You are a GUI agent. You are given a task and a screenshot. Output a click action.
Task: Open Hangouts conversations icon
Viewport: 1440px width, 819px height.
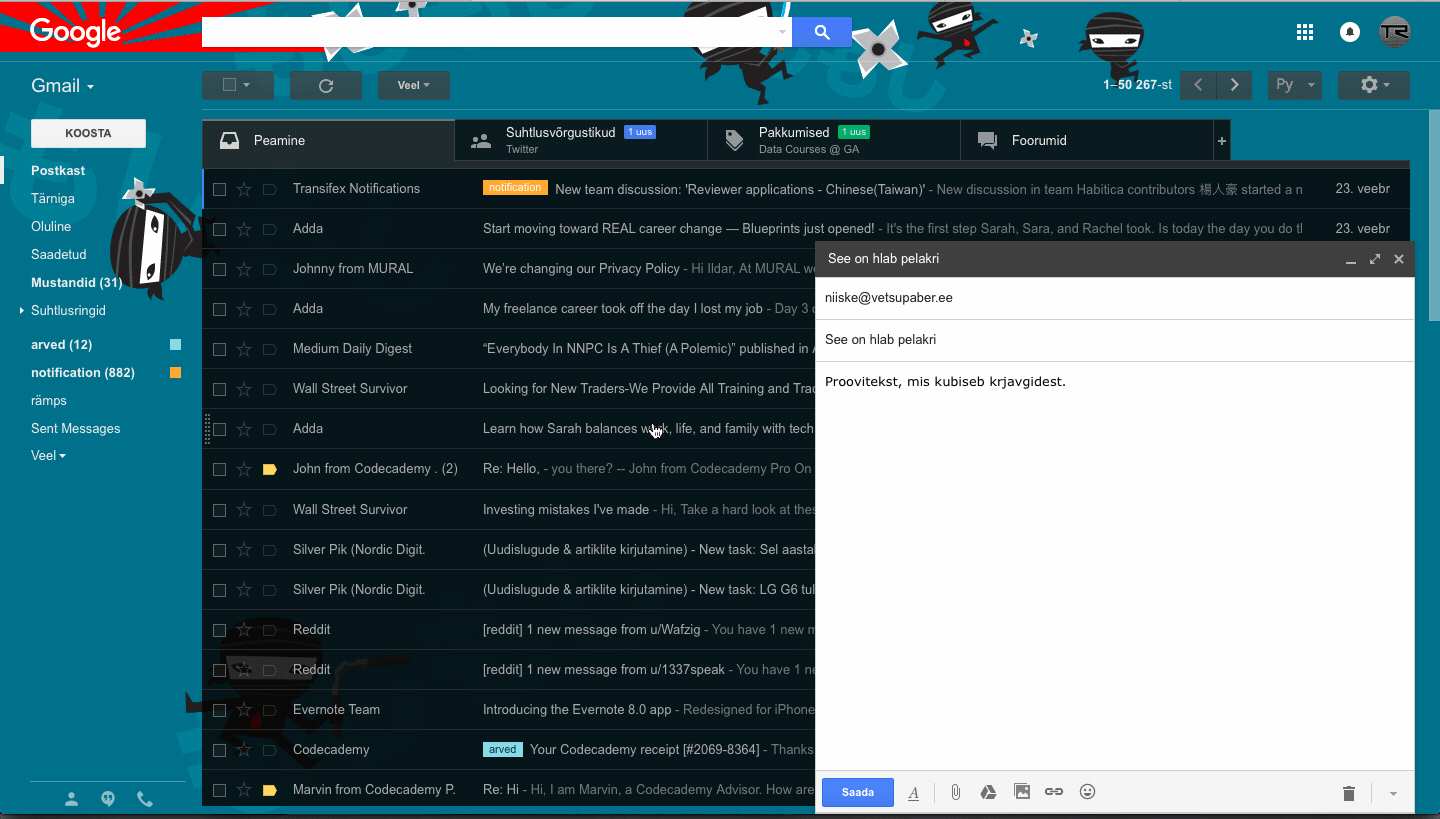pyautogui.click(x=108, y=799)
